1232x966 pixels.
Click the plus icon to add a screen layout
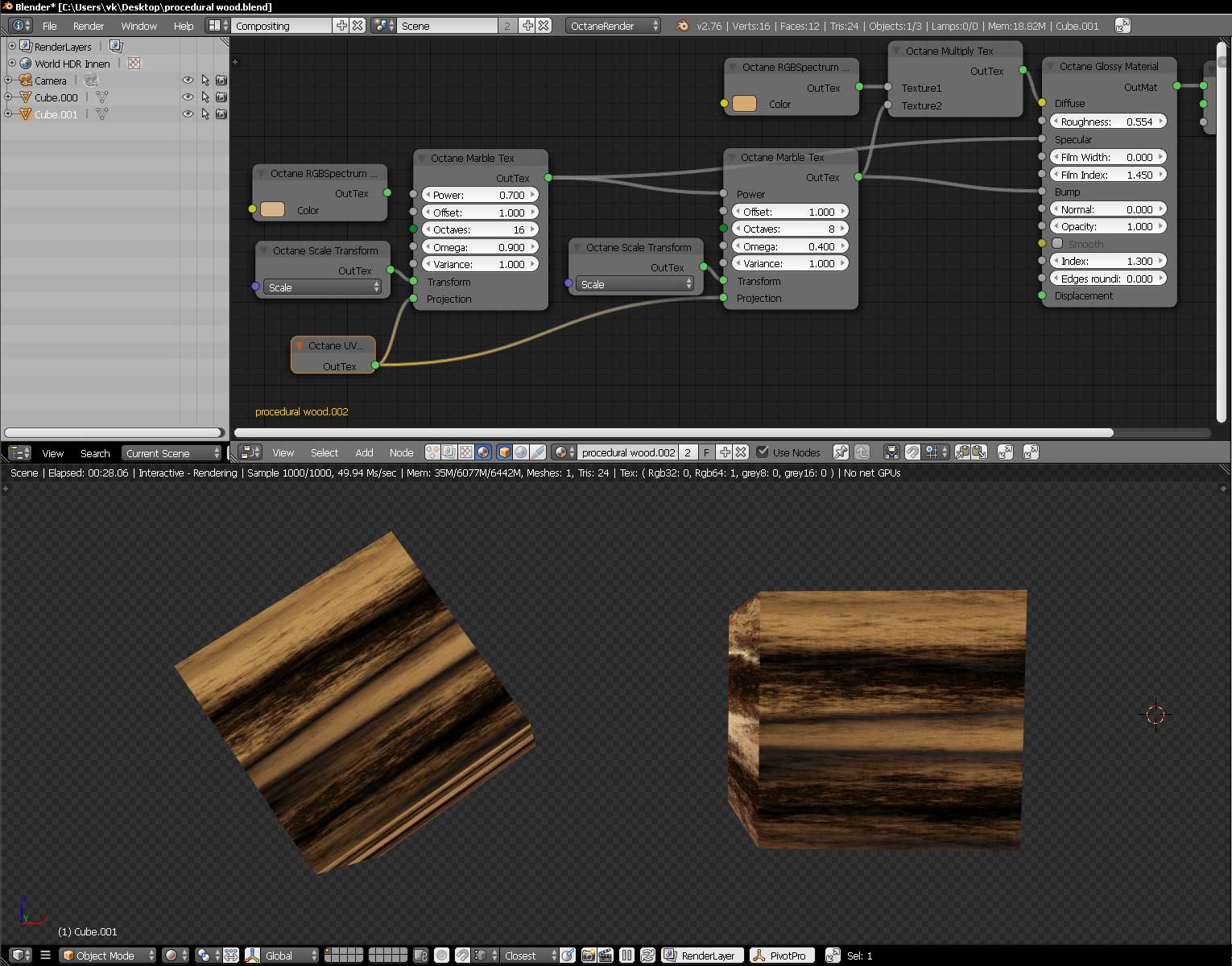pyautogui.click(x=341, y=26)
